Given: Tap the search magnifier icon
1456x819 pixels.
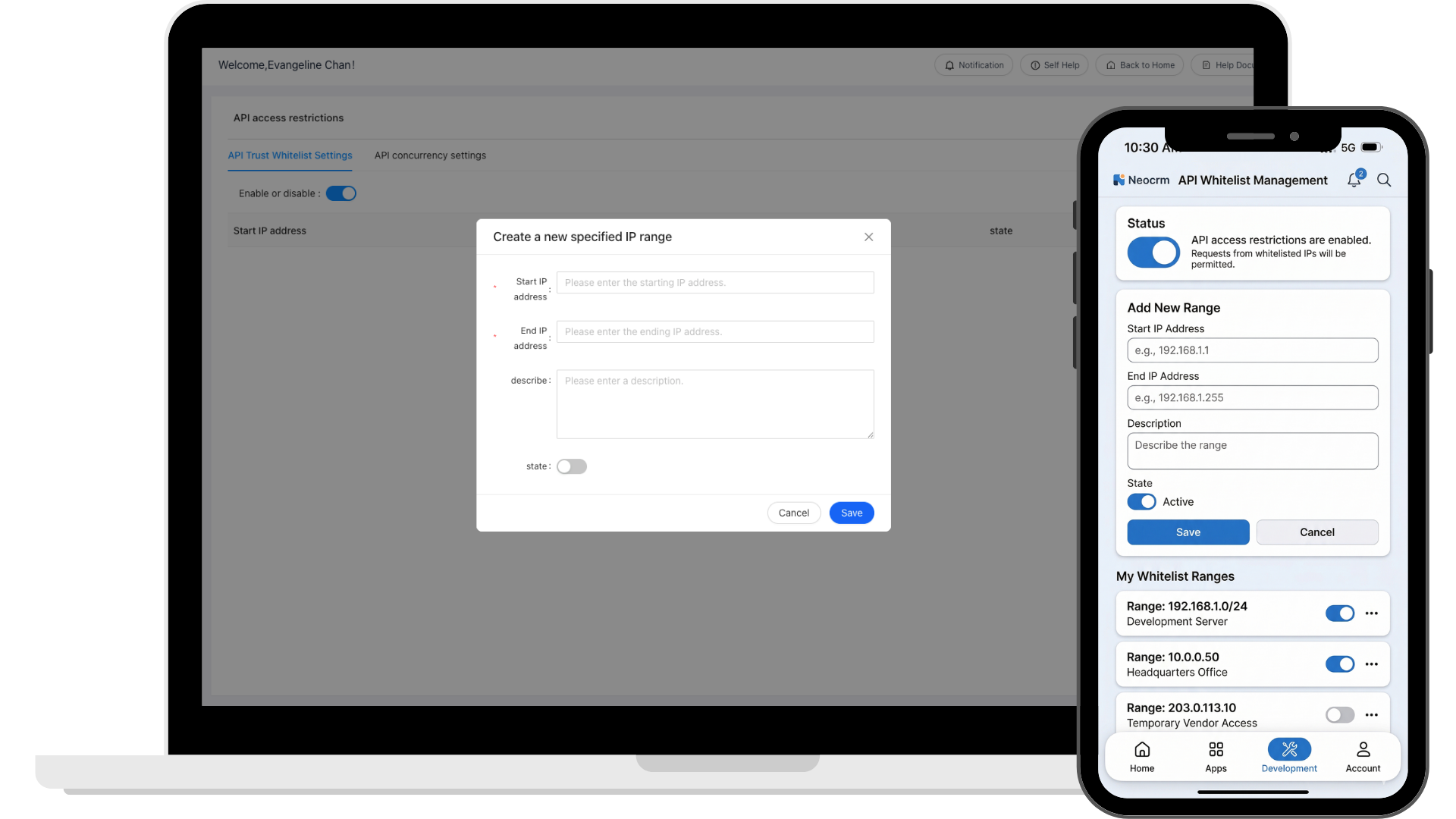Looking at the screenshot, I should [1384, 180].
